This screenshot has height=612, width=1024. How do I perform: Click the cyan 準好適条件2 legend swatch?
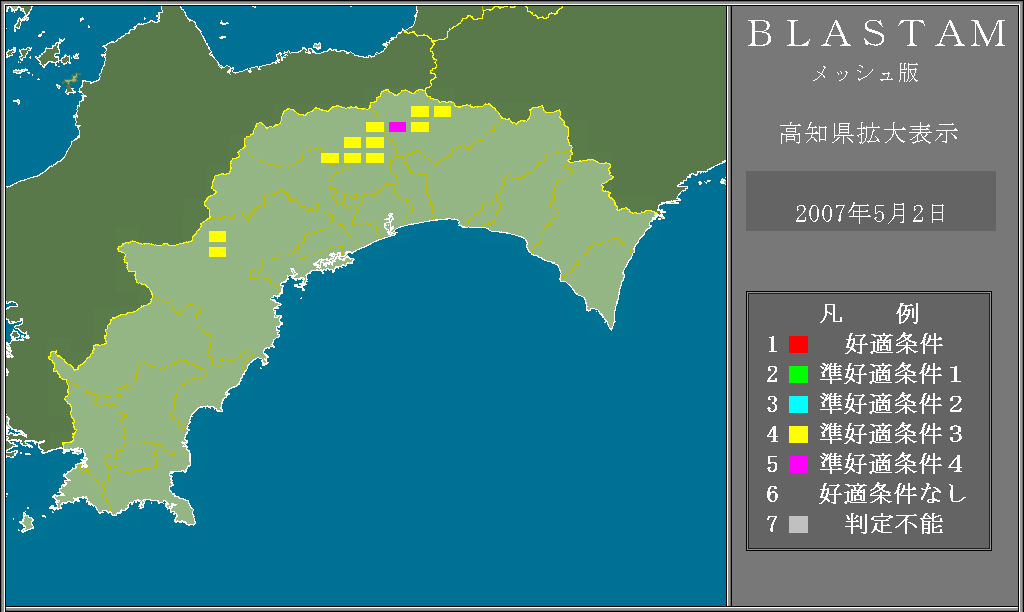(x=798, y=404)
